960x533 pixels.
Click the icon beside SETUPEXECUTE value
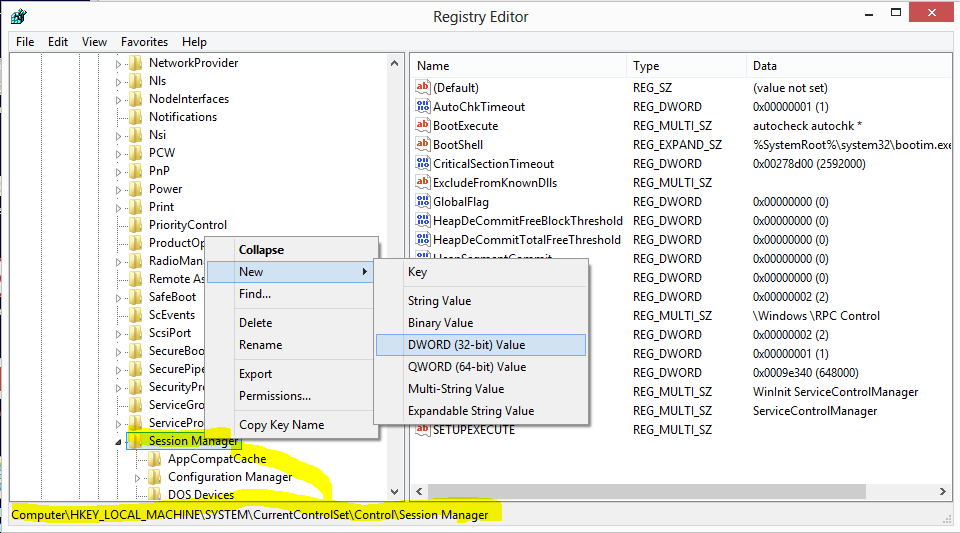(422, 429)
